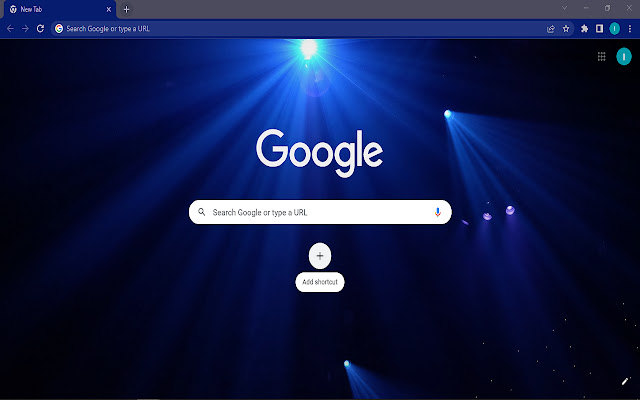Screen dimensions: 640x400
Task: Open profile avatar in toolbar
Action: point(614,29)
